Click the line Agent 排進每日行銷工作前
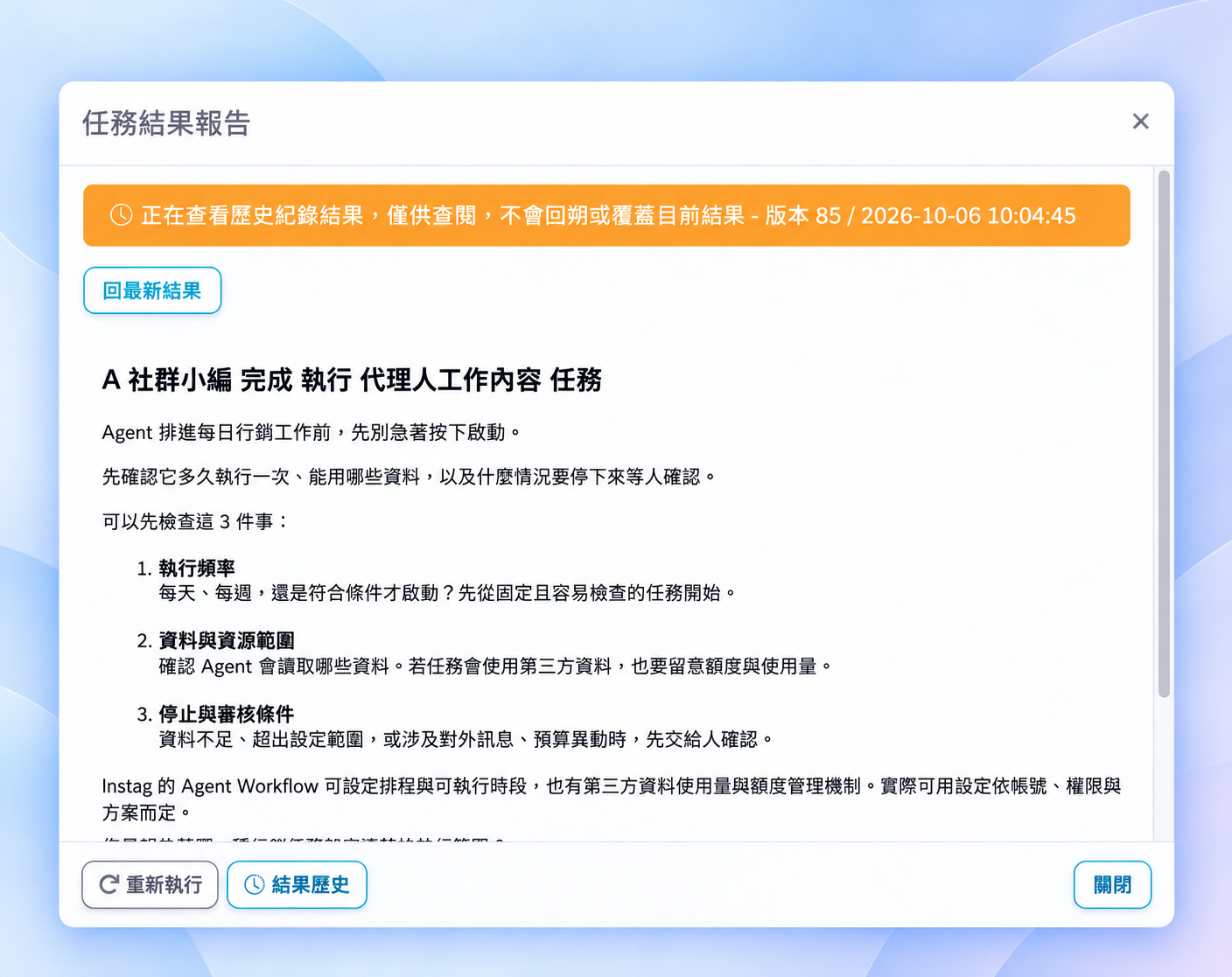 click(311, 432)
